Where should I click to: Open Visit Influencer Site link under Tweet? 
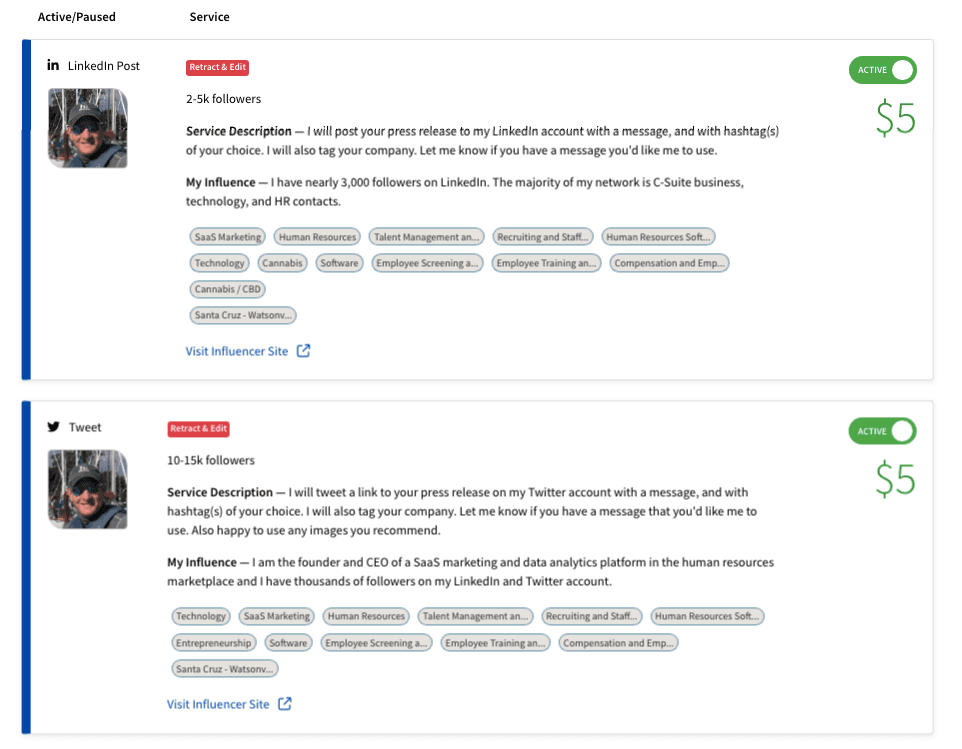coord(218,704)
